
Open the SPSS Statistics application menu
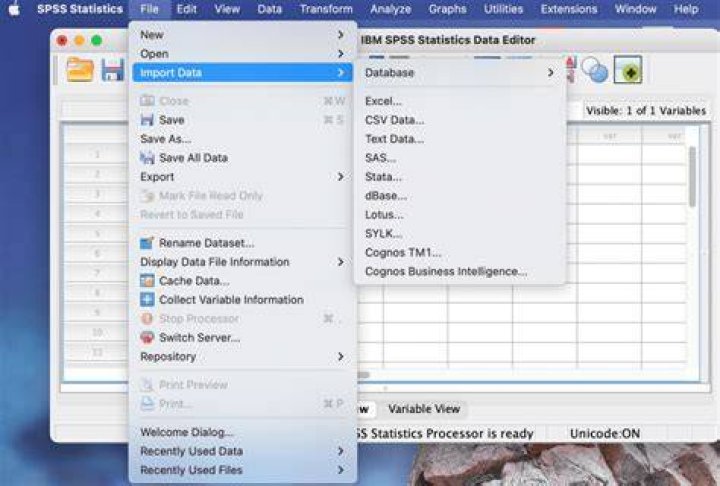pyautogui.click(x=80, y=9)
